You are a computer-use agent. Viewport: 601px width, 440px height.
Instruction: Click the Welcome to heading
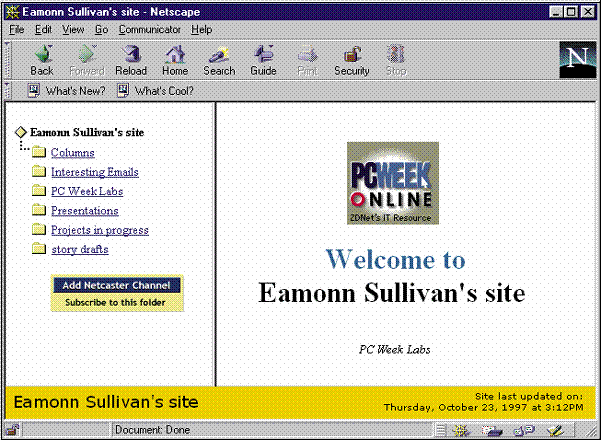point(395,259)
